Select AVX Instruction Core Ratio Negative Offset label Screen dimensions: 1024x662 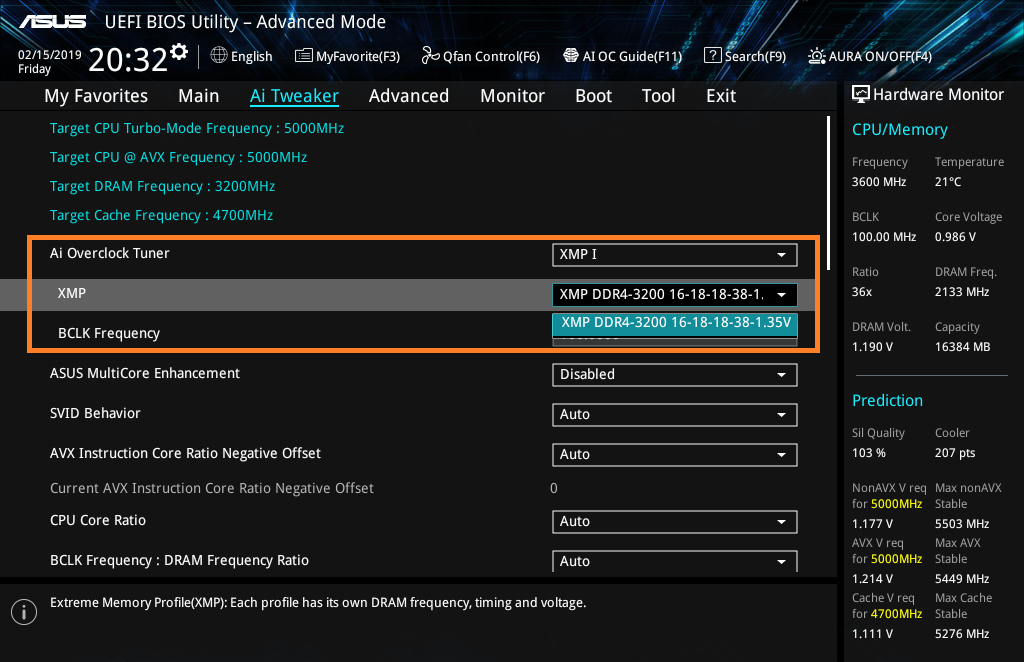point(185,453)
